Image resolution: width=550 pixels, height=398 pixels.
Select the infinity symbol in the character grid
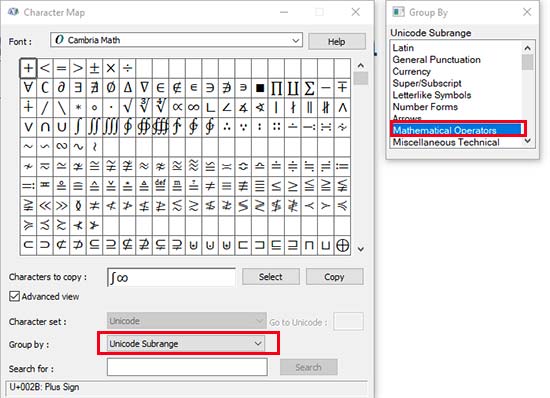[x=193, y=107]
